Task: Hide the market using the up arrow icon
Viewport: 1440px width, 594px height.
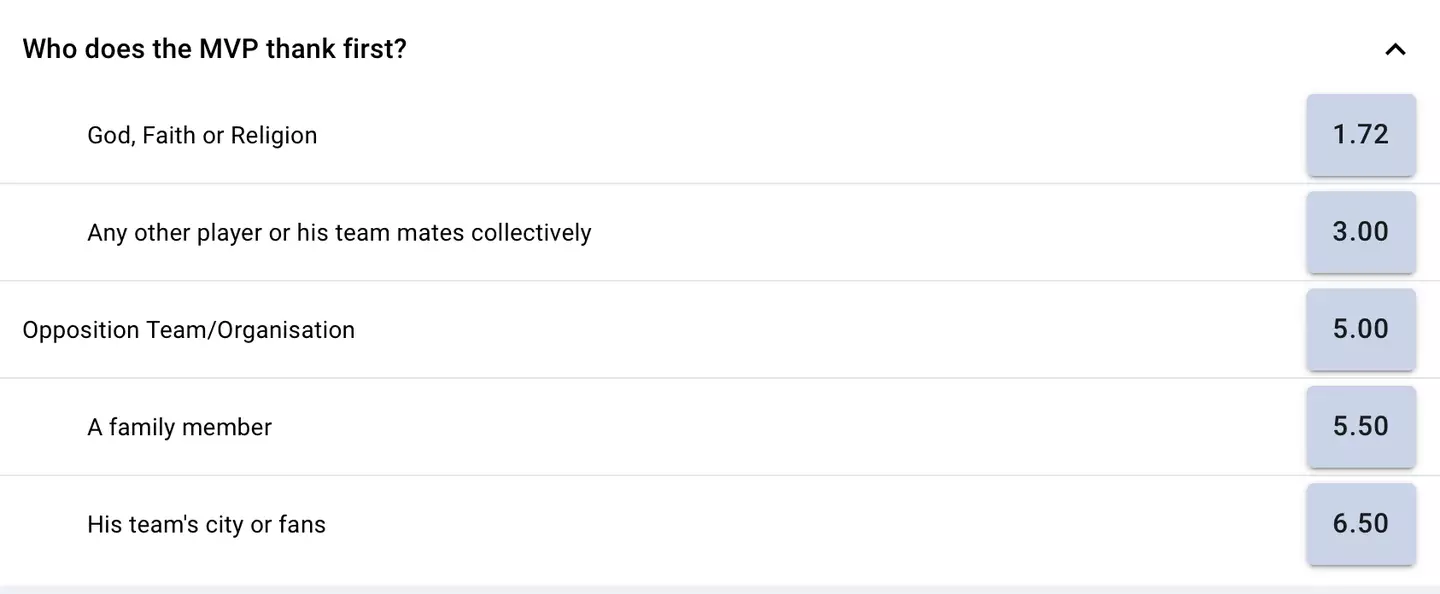Action: pos(1395,49)
